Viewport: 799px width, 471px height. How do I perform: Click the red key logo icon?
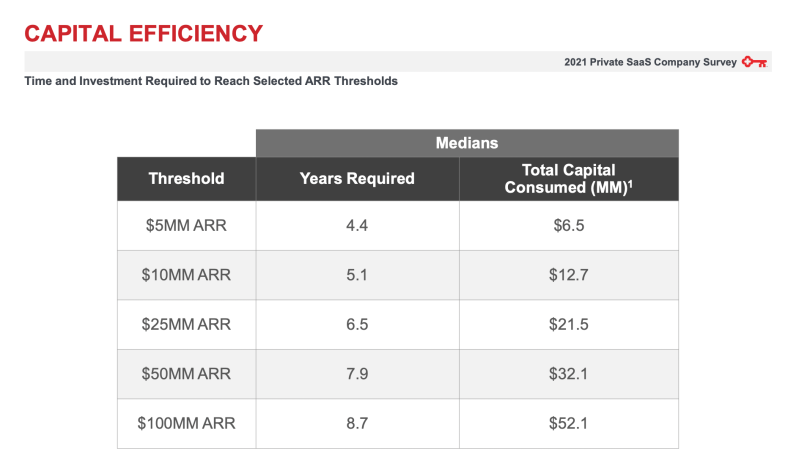point(754,62)
